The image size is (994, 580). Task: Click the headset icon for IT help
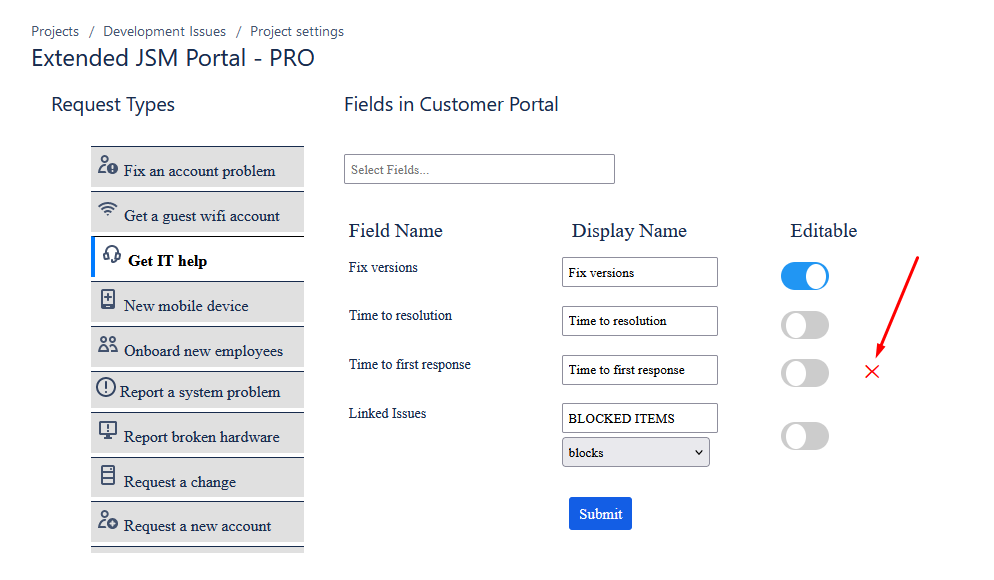(112, 256)
